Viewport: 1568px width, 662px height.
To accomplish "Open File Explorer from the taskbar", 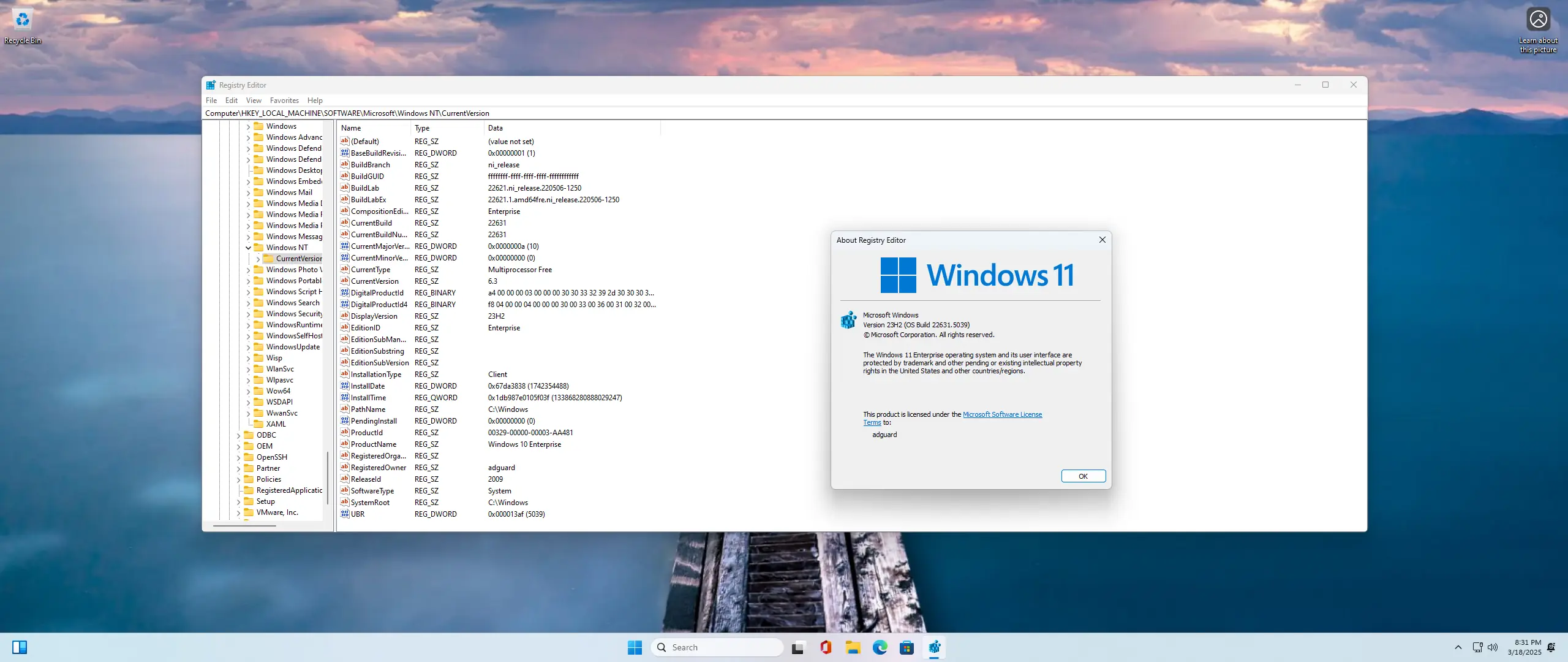I will pyautogui.click(x=853, y=647).
